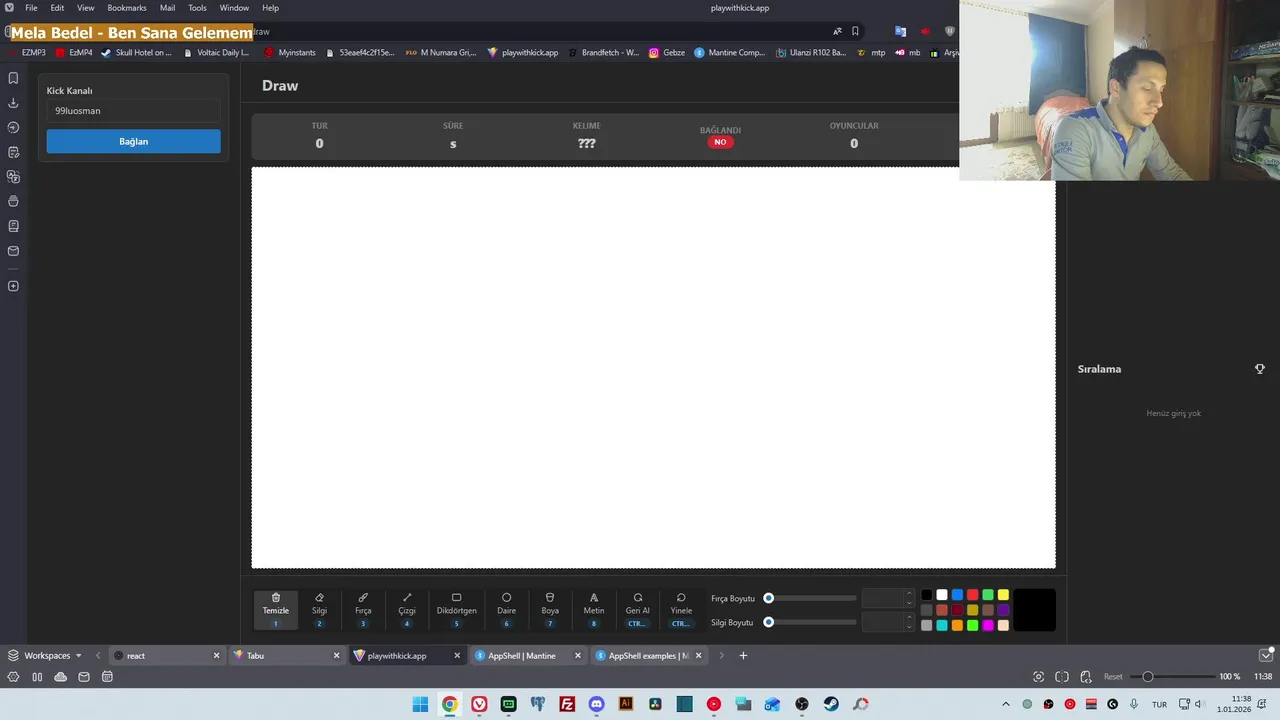
Task: Click the Reset zoom button
Action: click(x=1113, y=677)
